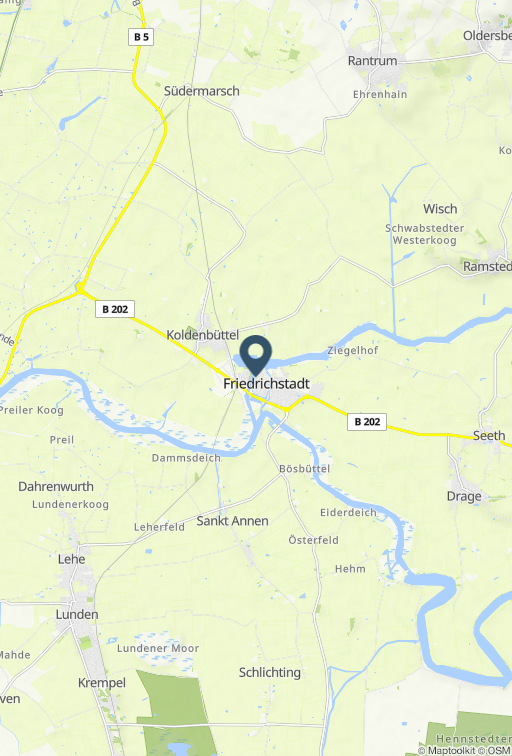Click the Seeth village label
Screen dimensions: 512x756
[489, 435]
